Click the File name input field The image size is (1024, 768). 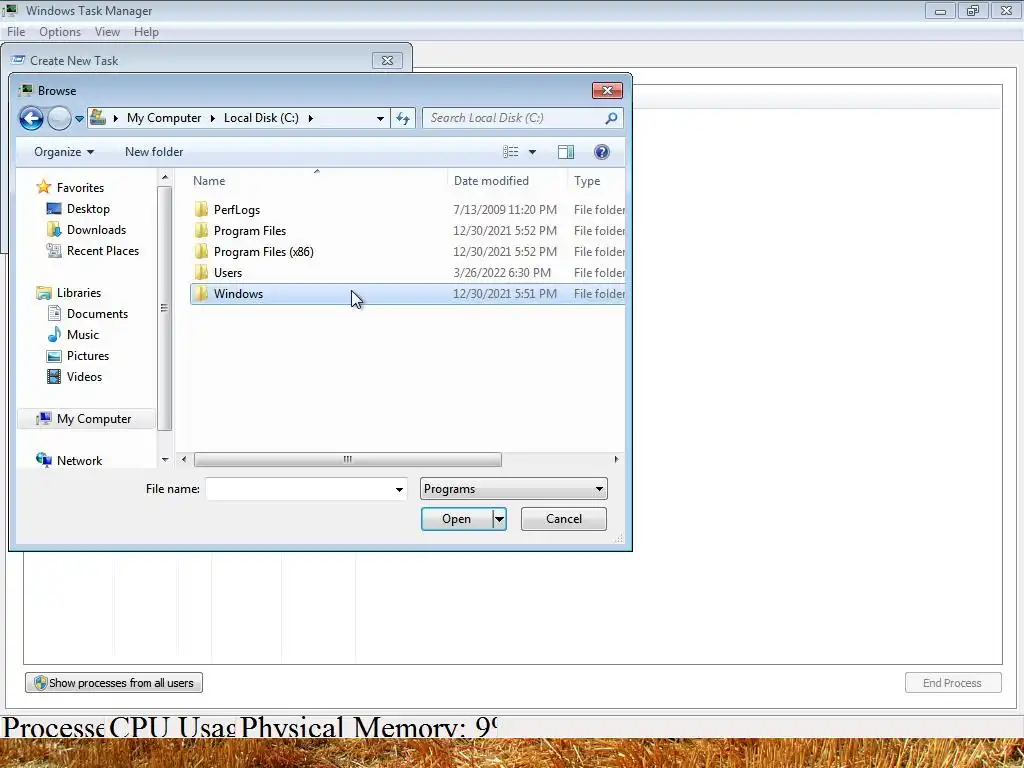(x=299, y=489)
